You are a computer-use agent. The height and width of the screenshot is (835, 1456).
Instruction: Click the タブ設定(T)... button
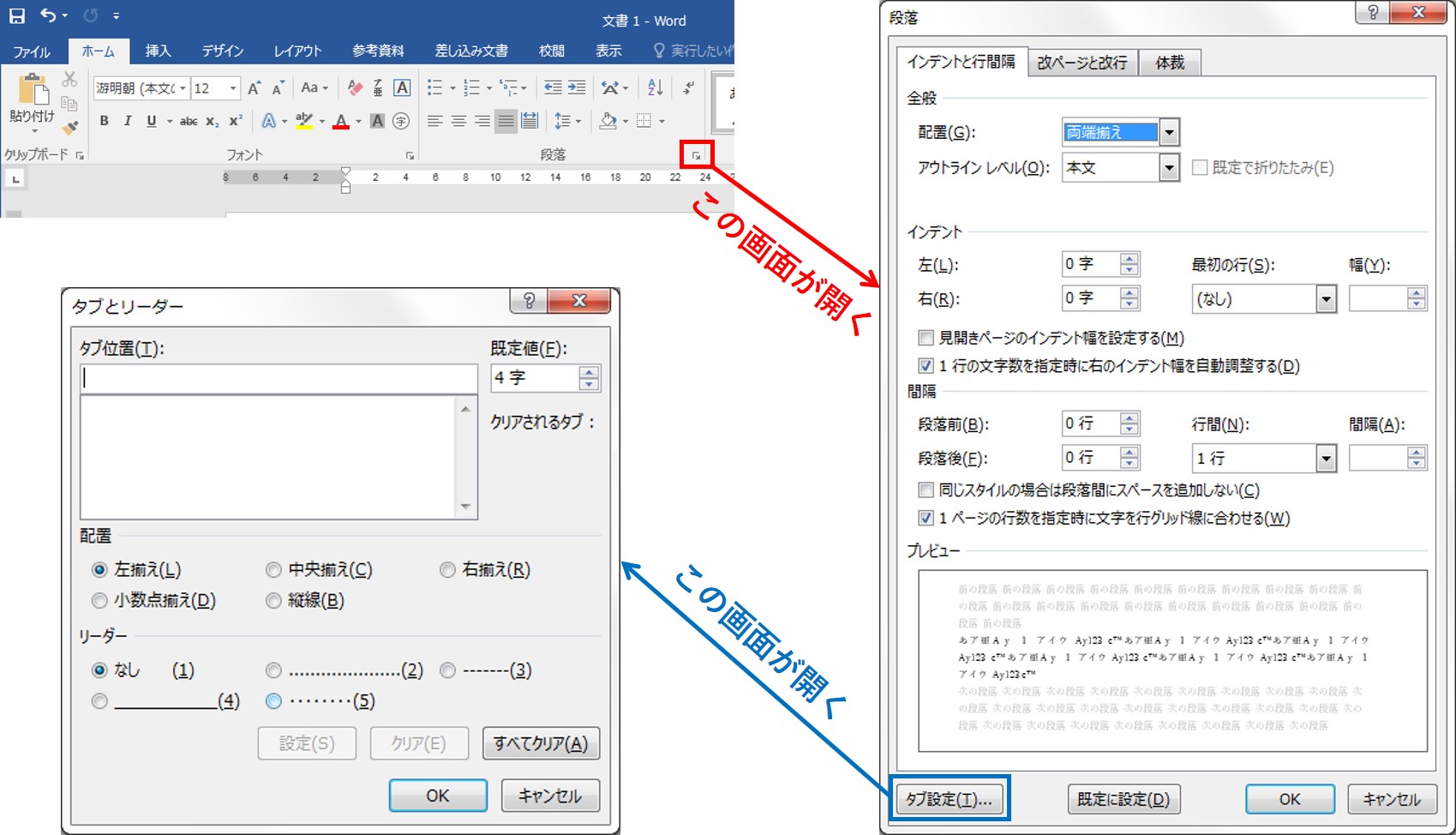click(x=949, y=799)
